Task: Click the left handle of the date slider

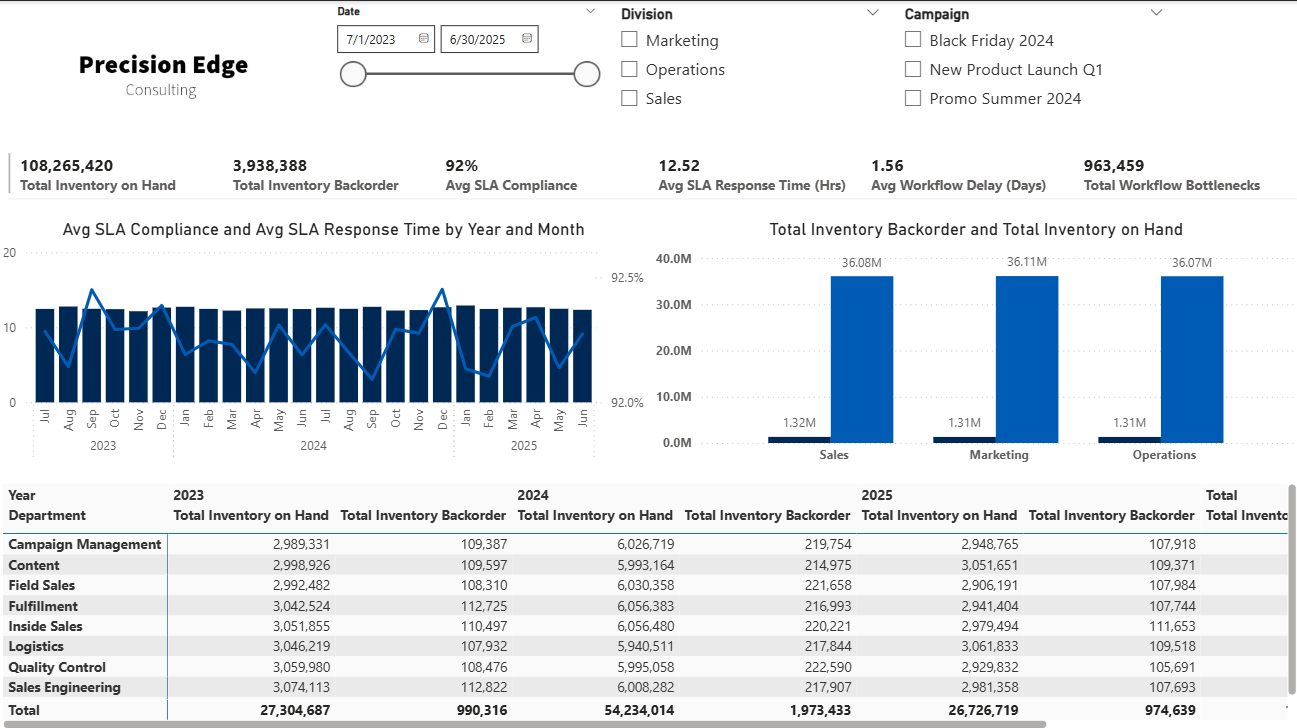Action: click(353, 74)
